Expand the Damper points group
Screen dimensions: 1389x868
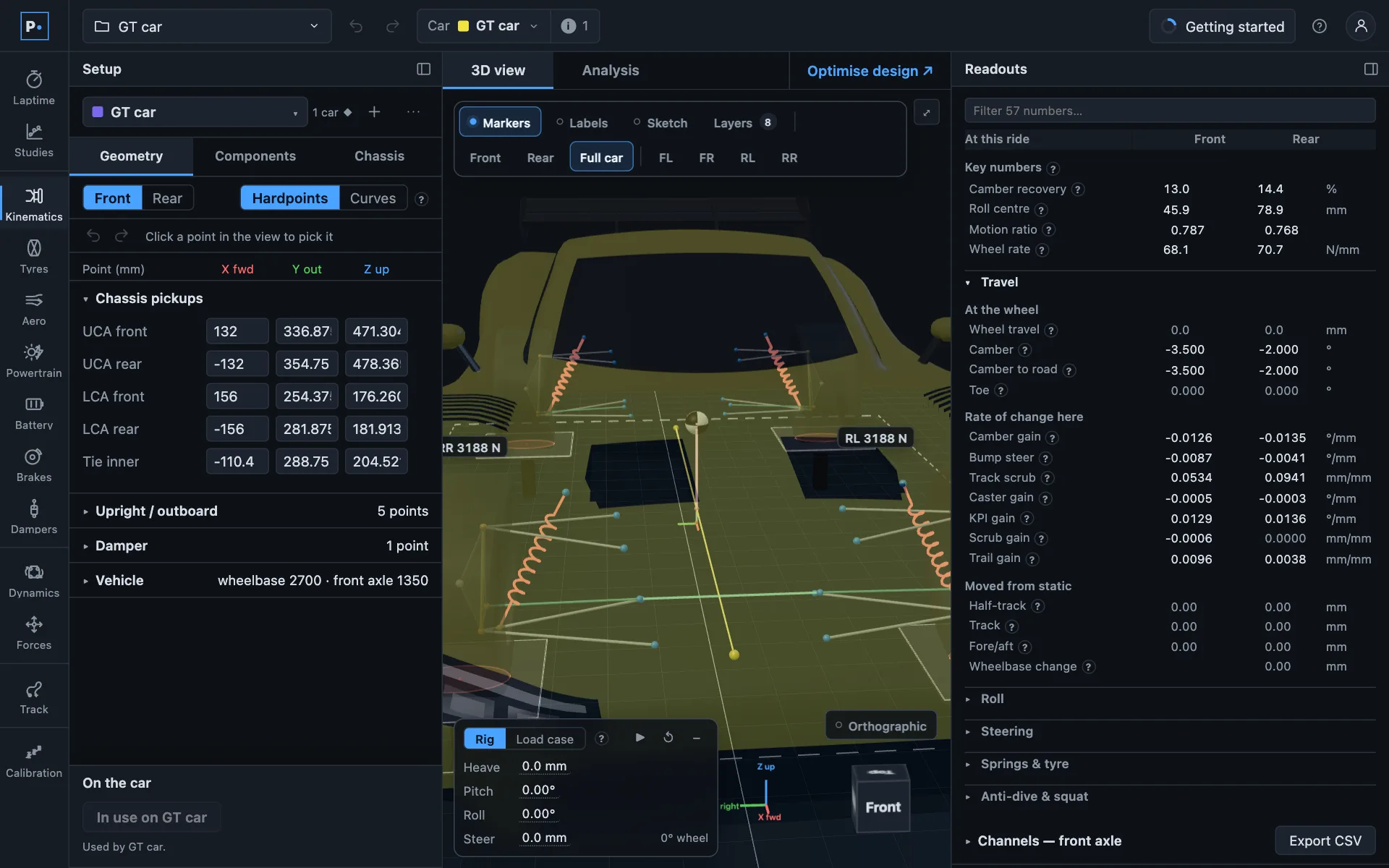click(x=255, y=545)
